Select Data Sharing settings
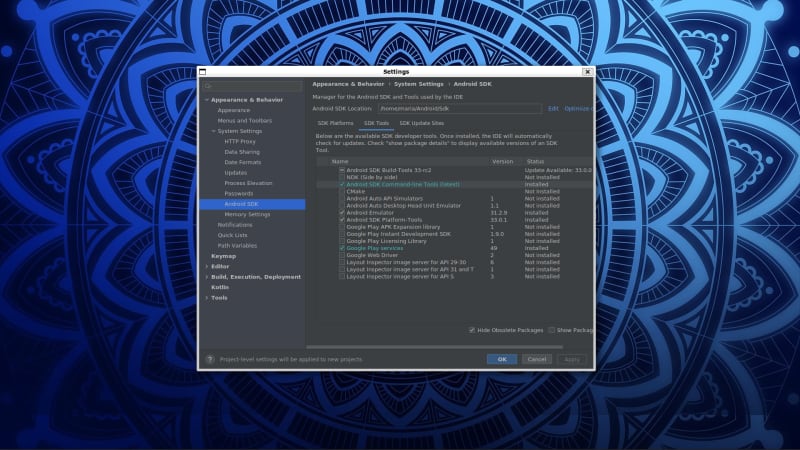The width and height of the screenshot is (800, 450). coord(242,152)
